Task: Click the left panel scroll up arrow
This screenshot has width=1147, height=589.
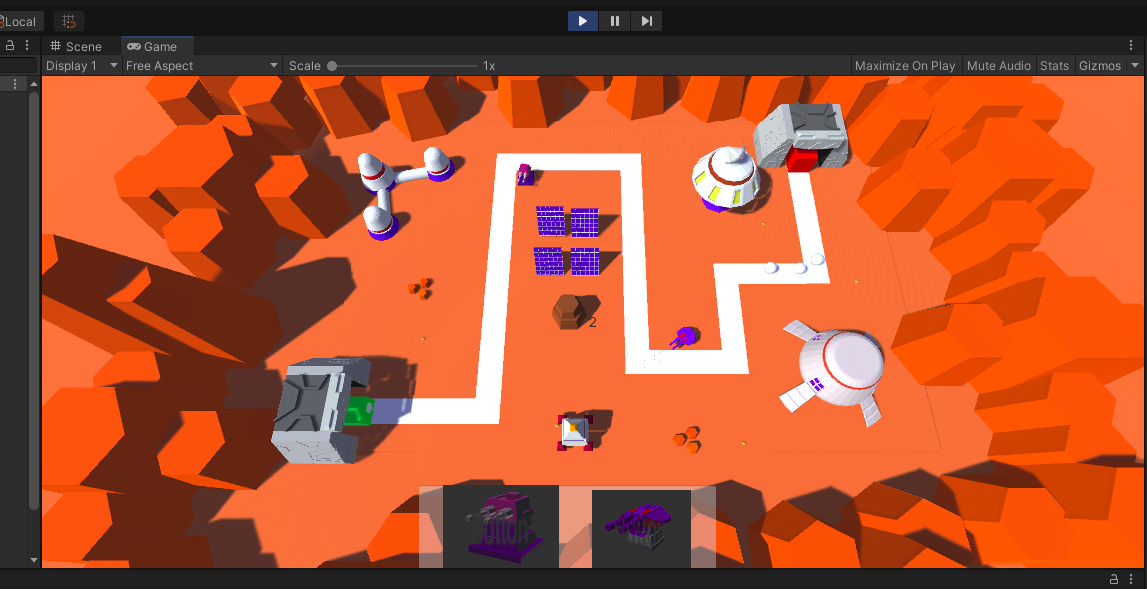Action: (x=34, y=85)
